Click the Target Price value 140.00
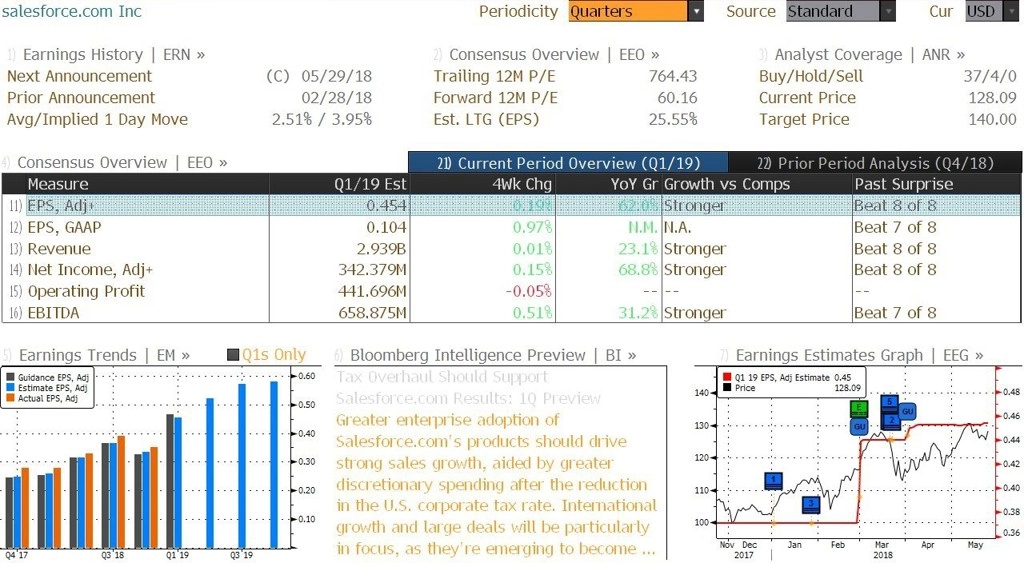 pyautogui.click(x=992, y=120)
